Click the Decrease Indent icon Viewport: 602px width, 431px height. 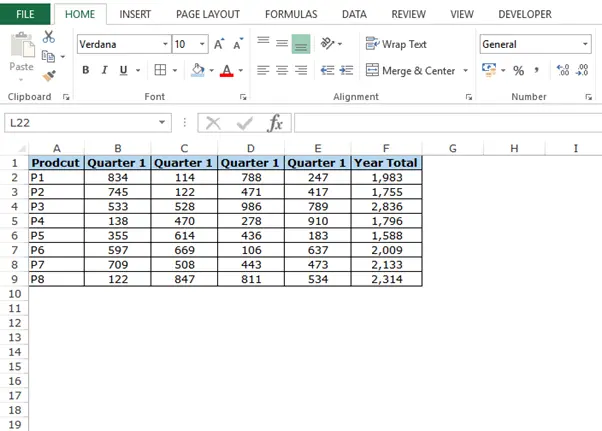click(327, 70)
